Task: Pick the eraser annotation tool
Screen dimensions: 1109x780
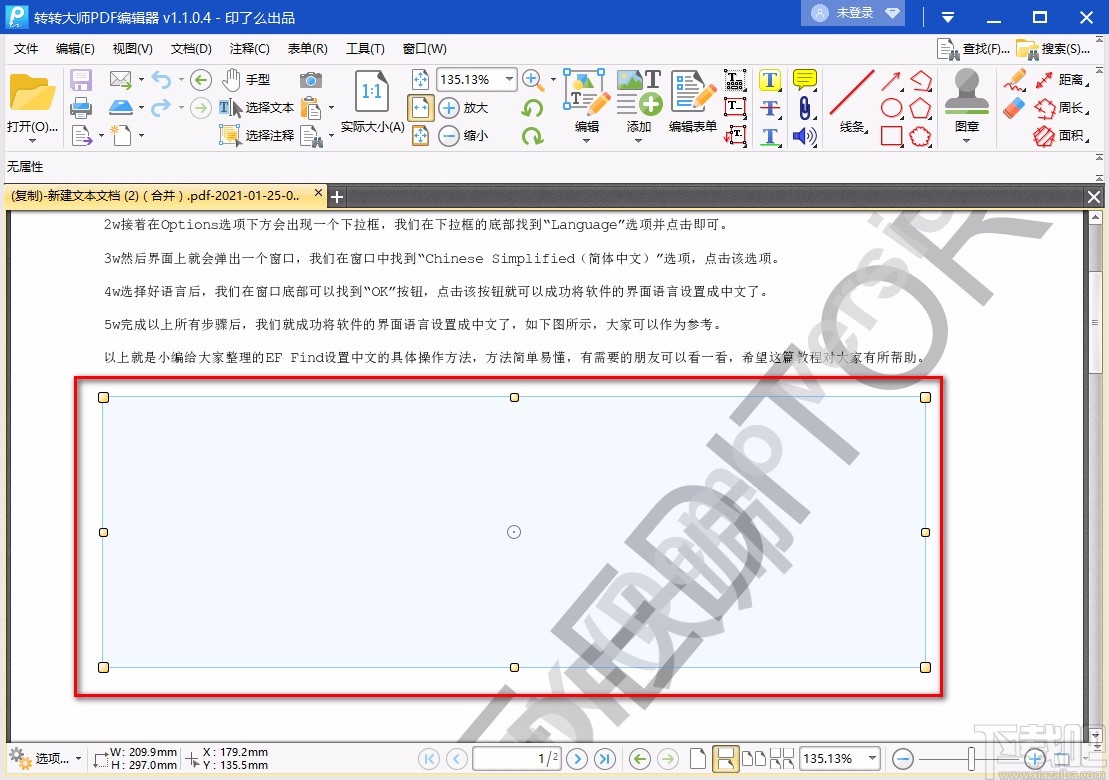Action: coord(1012,108)
